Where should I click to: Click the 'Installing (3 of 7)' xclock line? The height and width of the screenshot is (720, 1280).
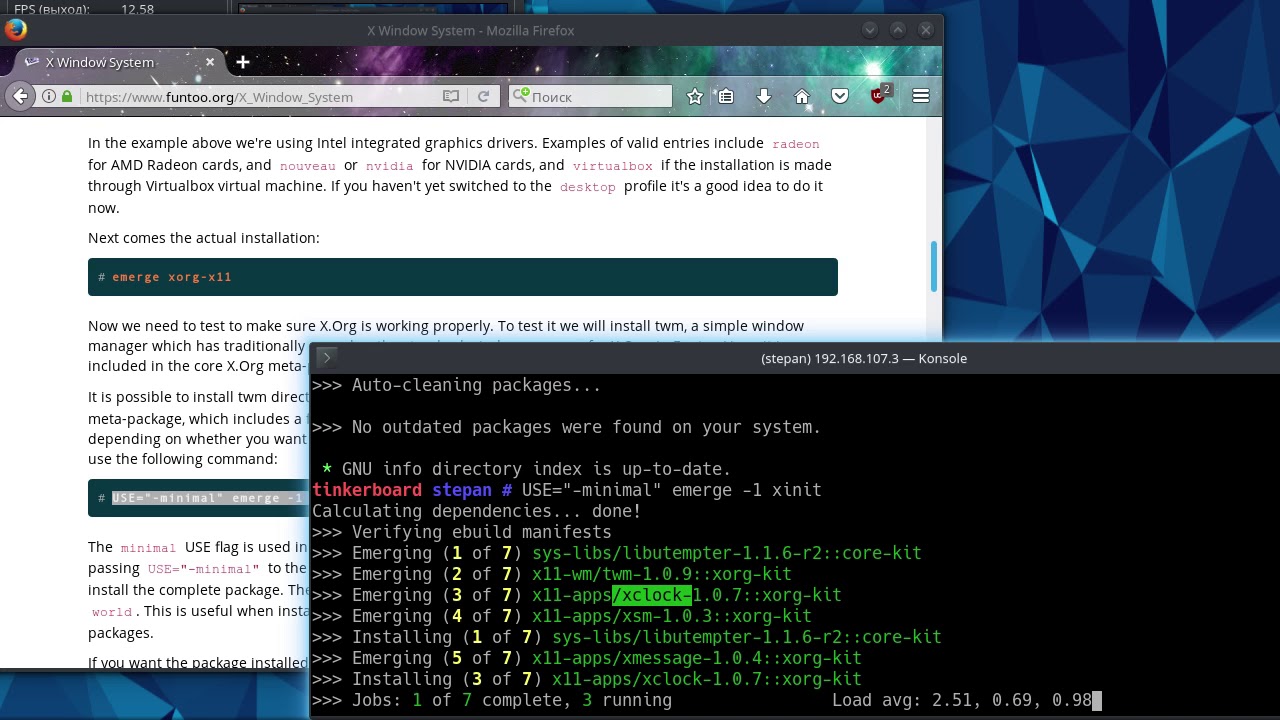click(x=586, y=679)
